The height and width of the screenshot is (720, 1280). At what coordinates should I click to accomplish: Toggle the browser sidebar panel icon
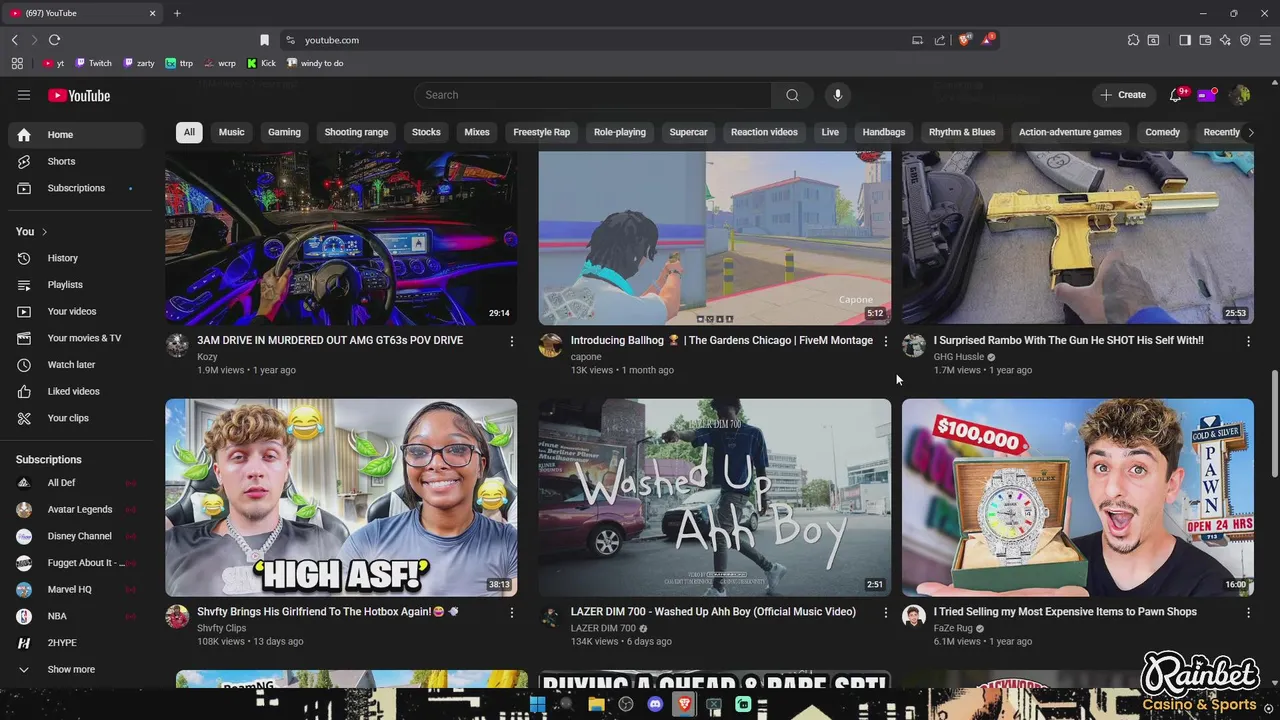click(1185, 40)
